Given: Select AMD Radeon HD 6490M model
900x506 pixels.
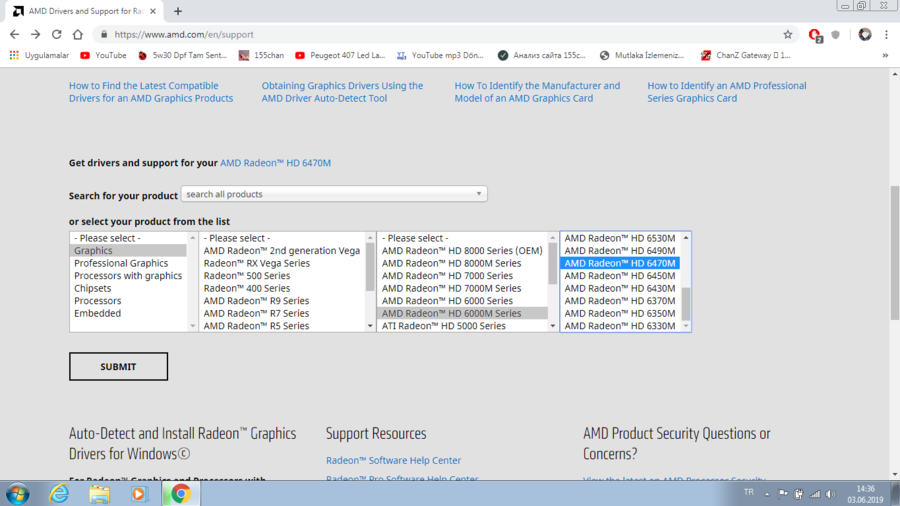Looking at the screenshot, I should [620, 251].
